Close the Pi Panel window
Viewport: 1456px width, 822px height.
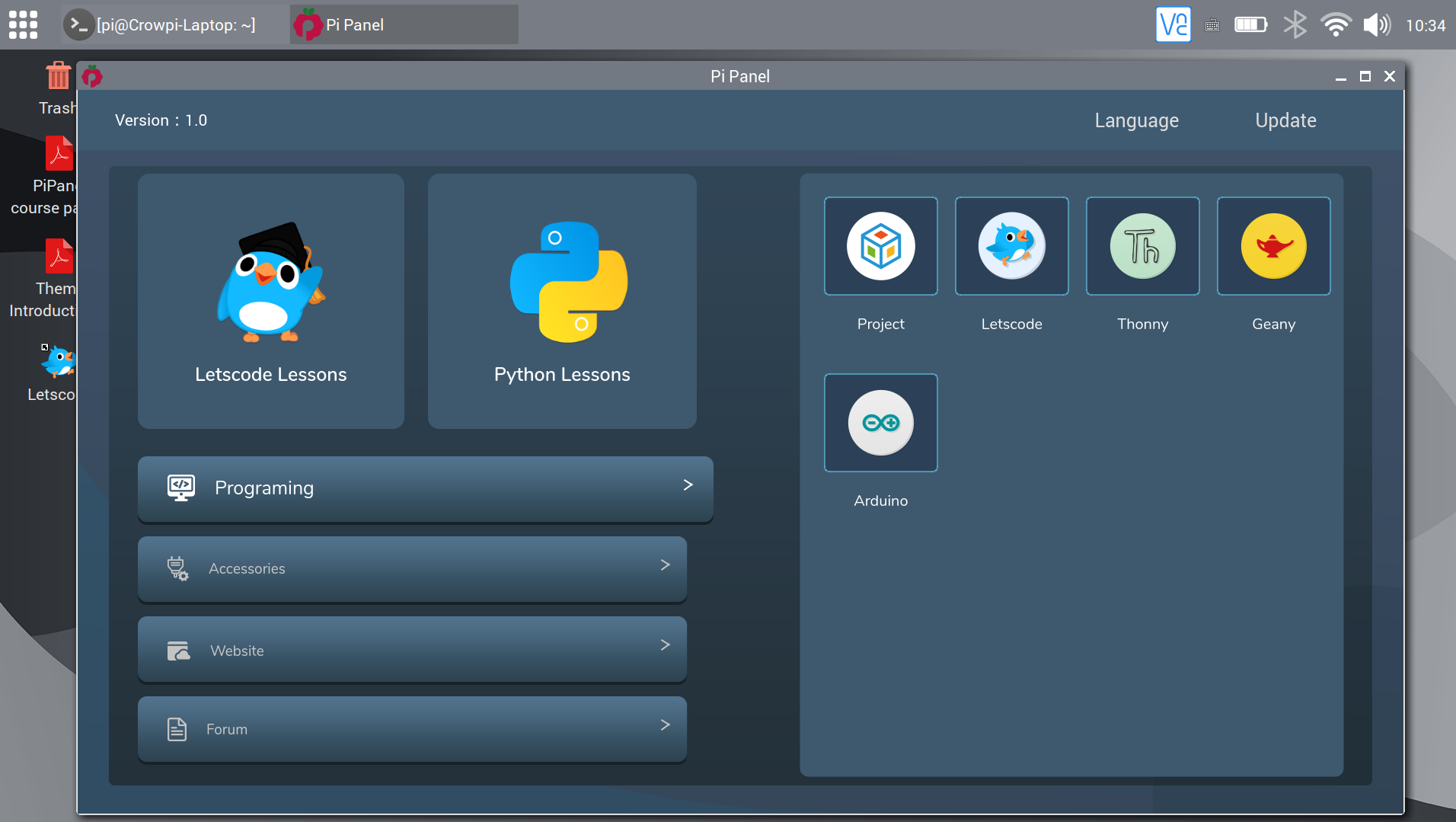1390,76
